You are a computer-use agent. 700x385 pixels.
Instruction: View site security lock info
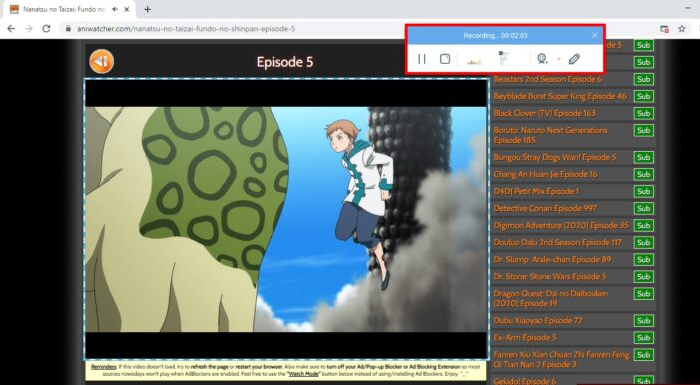click(x=68, y=29)
